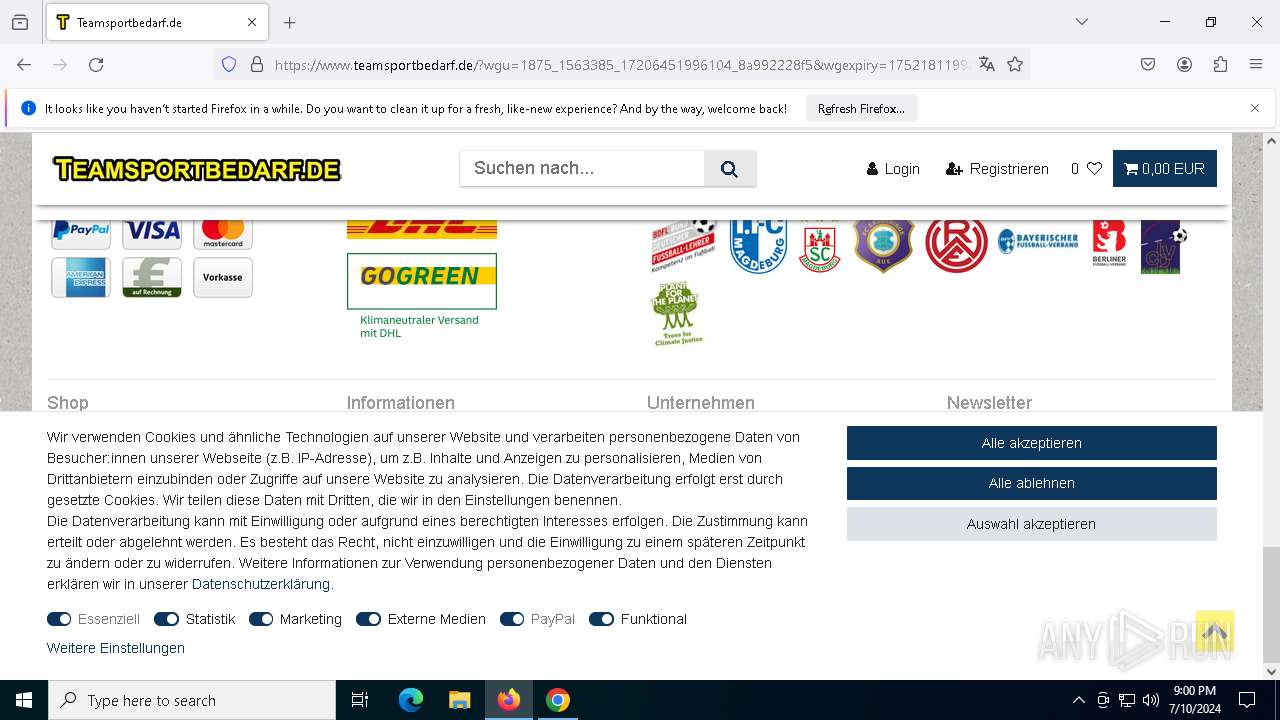This screenshot has height=720, width=1280.
Task: Open a new browser tab
Action: (290, 22)
